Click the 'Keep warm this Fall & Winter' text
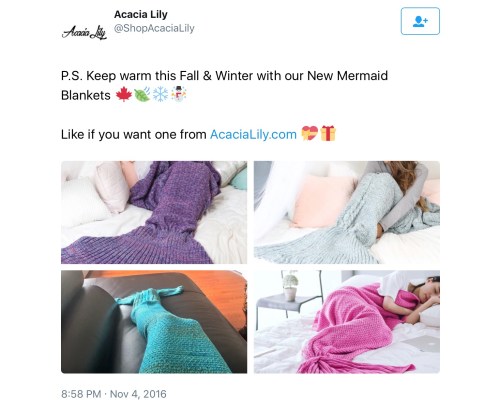The width and height of the screenshot is (500, 409). tap(170, 76)
